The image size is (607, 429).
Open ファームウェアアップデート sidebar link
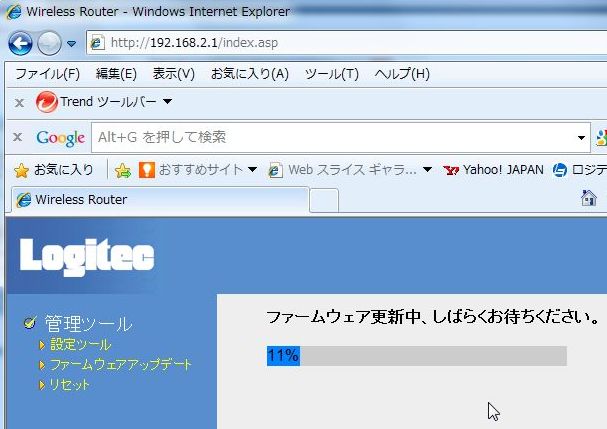click(120, 364)
